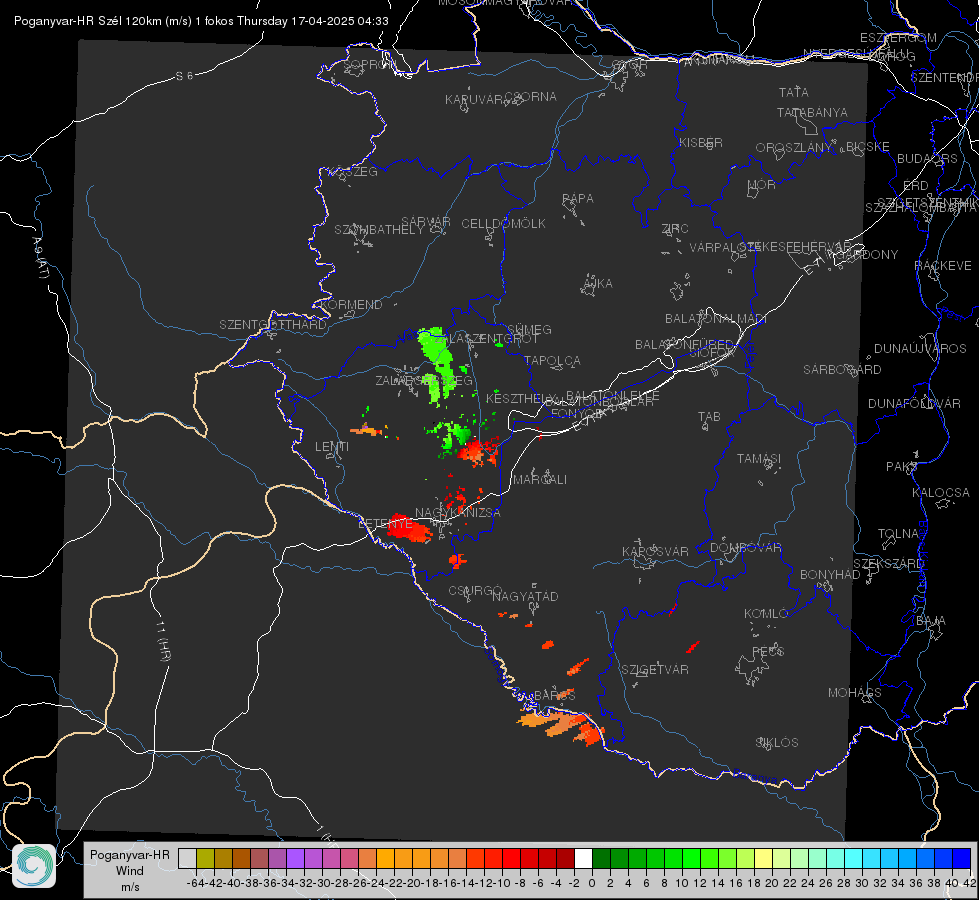Click the SARVAR town label
The image size is (979, 900).
(x=426, y=222)
